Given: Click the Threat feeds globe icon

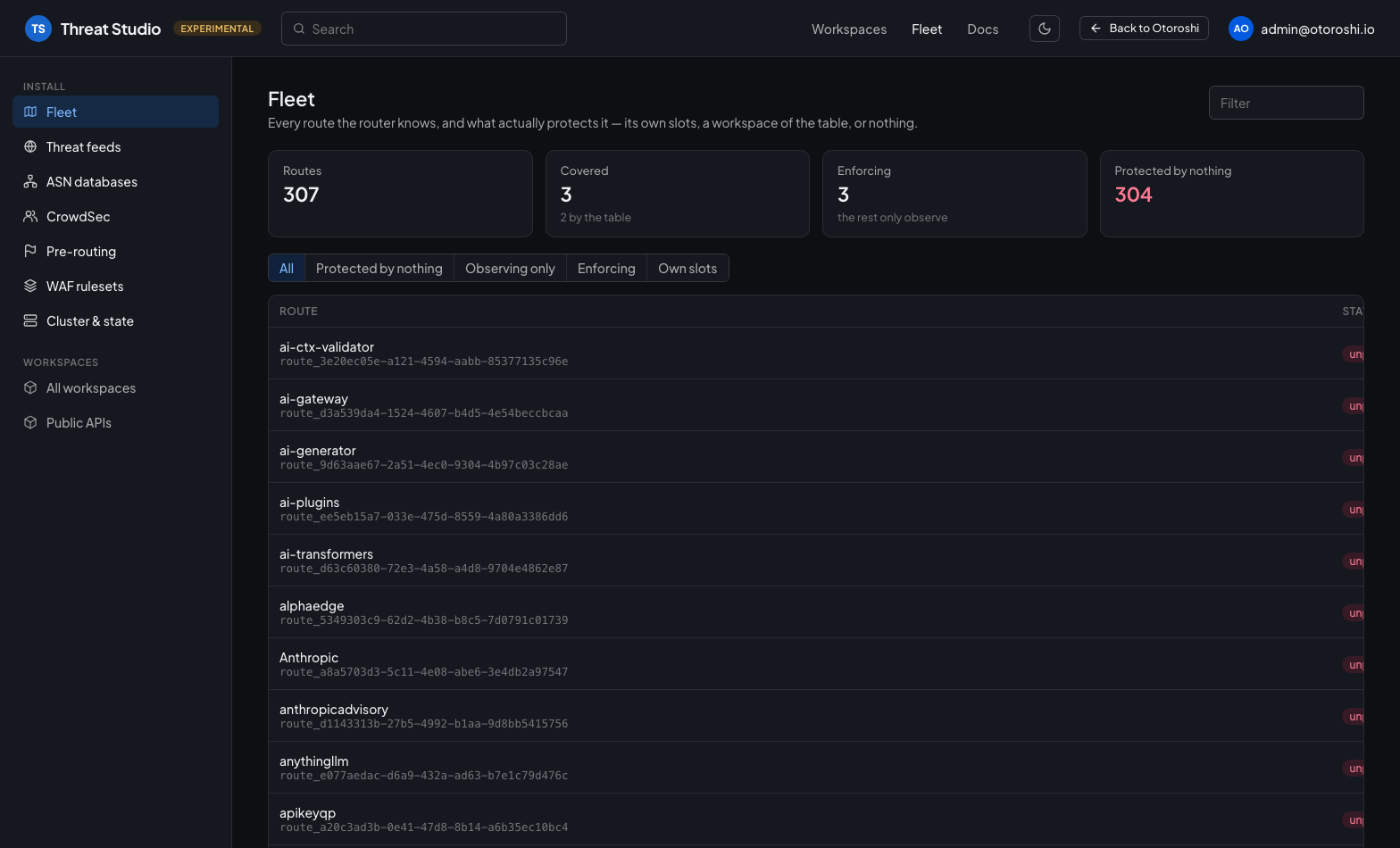Looking at the screenshot, I should (x=30, y=146).
